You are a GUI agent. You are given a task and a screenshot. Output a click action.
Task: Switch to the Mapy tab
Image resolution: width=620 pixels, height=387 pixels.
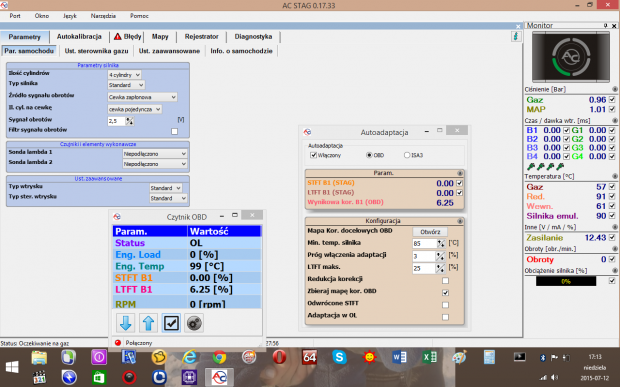160,36
